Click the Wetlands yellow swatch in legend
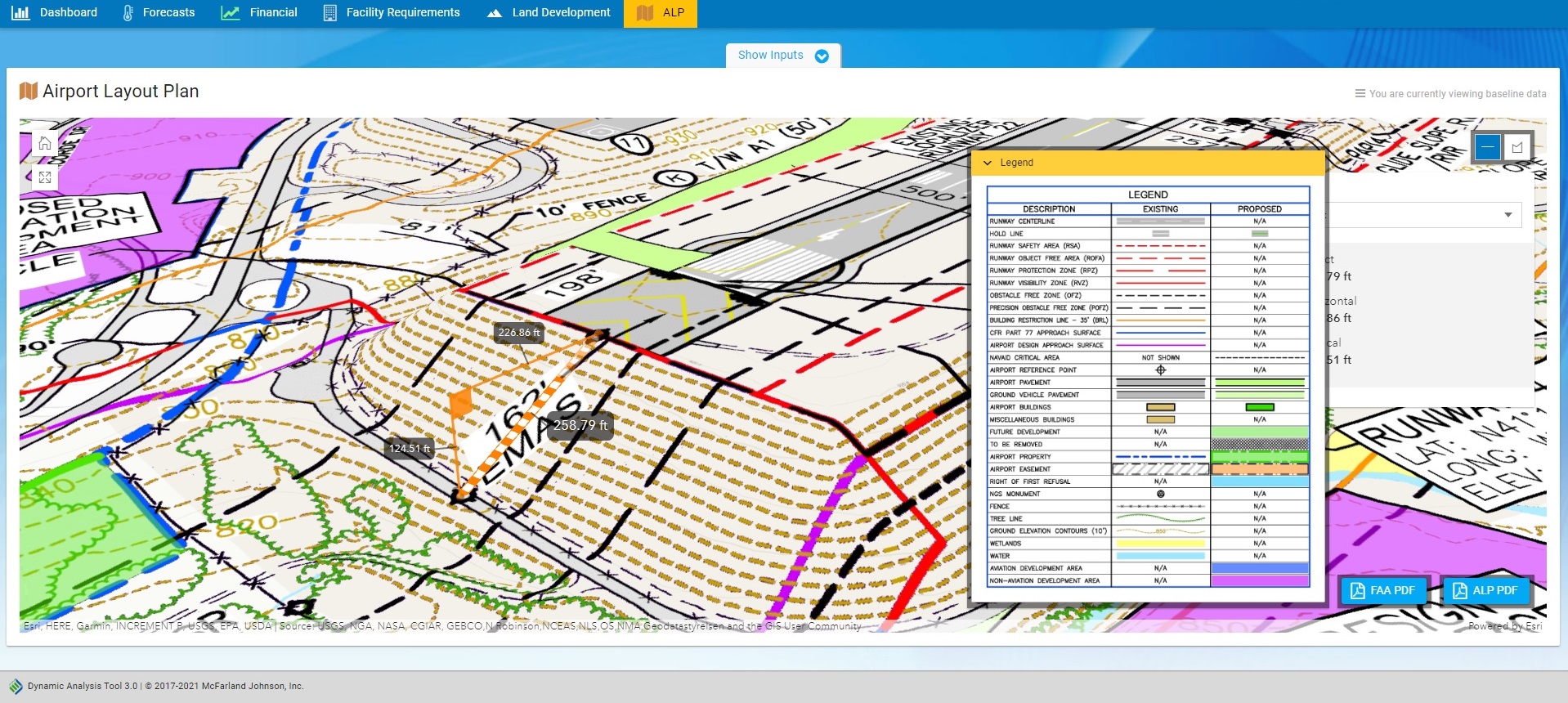 [x=1161, y=544]
